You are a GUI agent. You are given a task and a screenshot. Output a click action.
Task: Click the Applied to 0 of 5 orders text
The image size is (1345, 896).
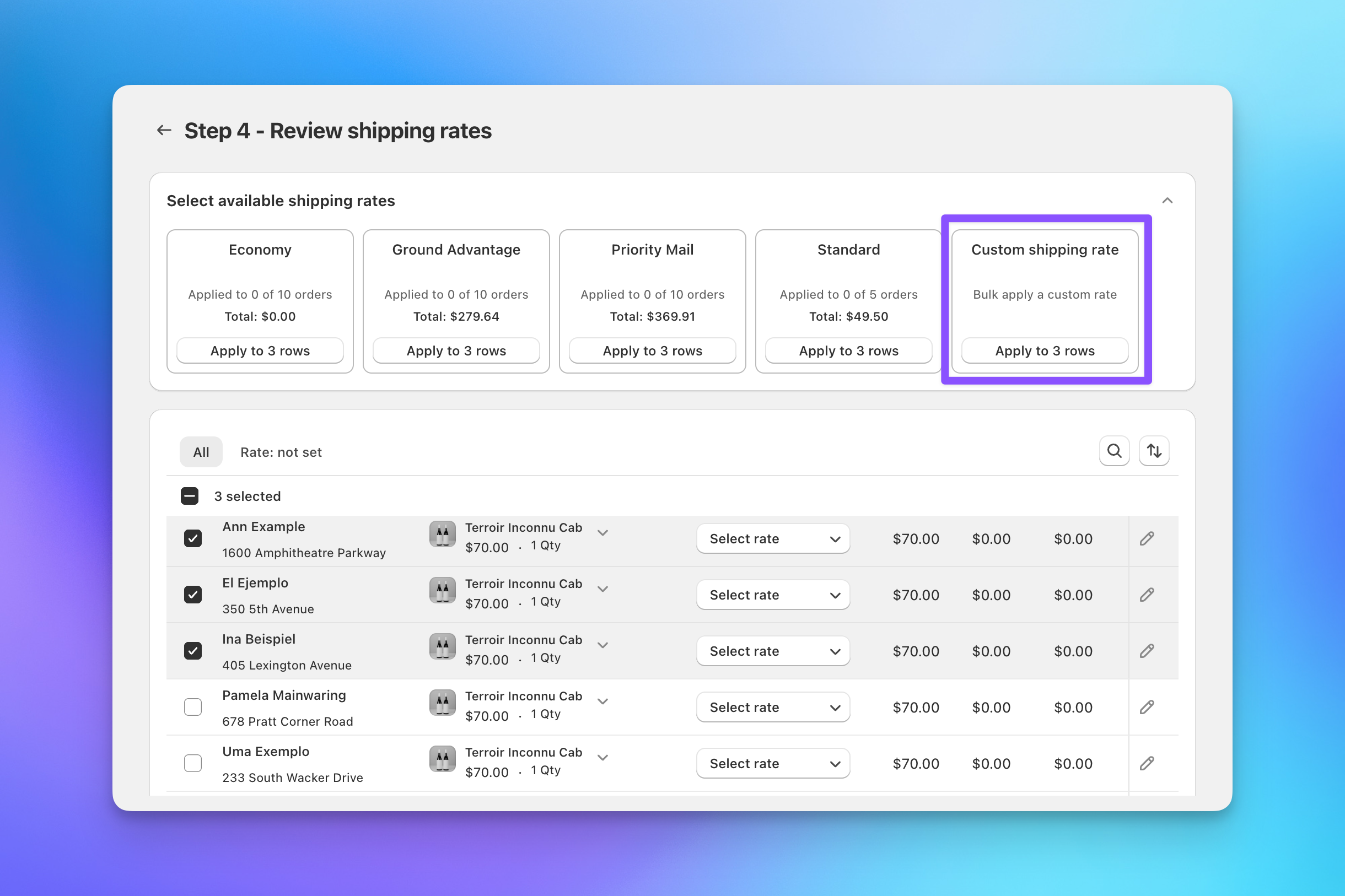pyautogui.click(x=848, y=294)
